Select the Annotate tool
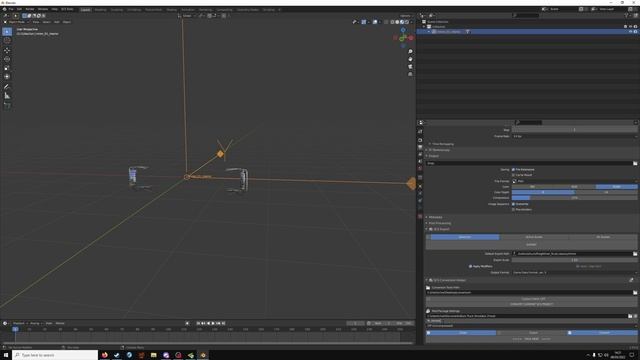The image size is (640, 360). (7, 87)
